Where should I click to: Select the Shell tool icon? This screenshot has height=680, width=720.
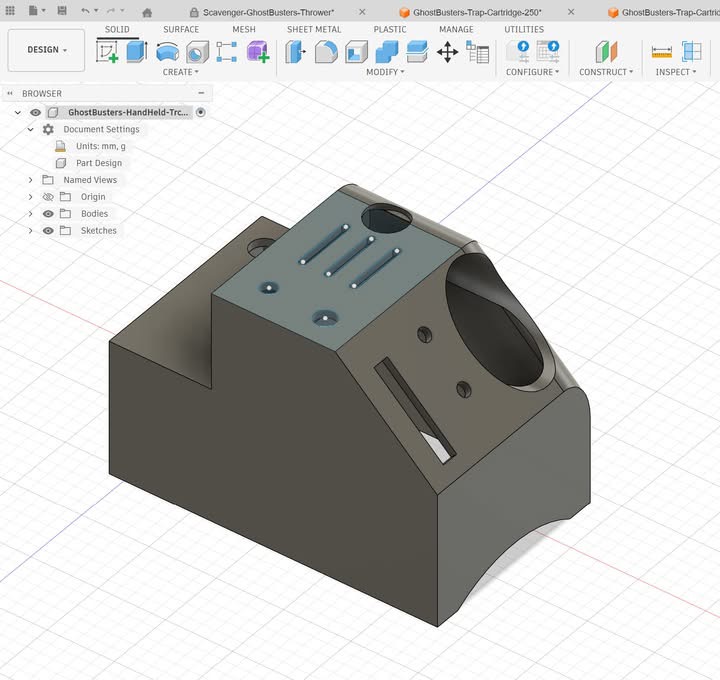356,52
